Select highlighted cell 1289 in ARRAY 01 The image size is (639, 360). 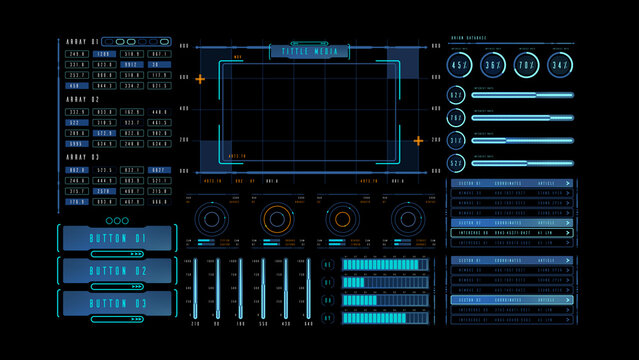[104, 54]
